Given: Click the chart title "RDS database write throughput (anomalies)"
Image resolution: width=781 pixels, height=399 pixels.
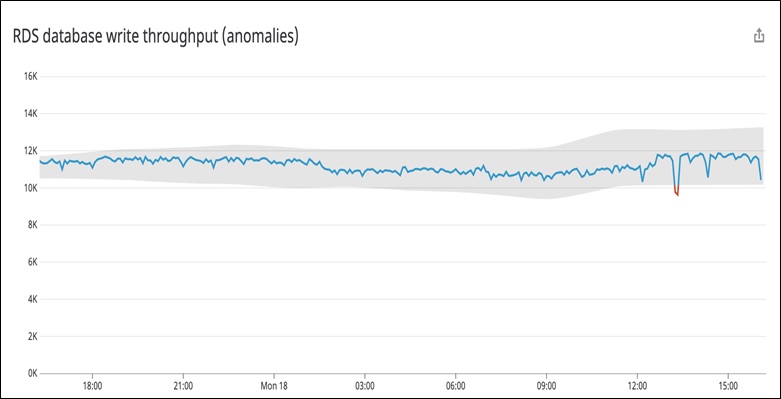Looking at the screenshot, I should 155,37.
